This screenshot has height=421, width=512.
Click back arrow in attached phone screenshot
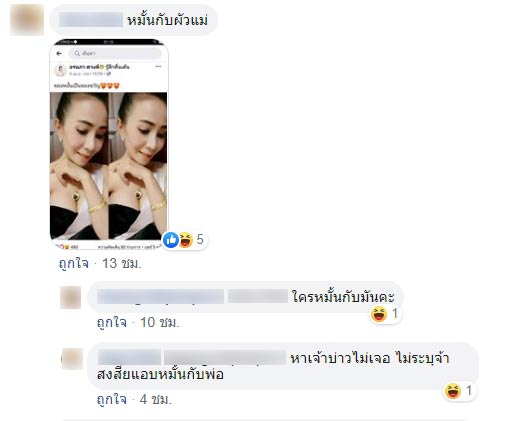pos(59,53)
